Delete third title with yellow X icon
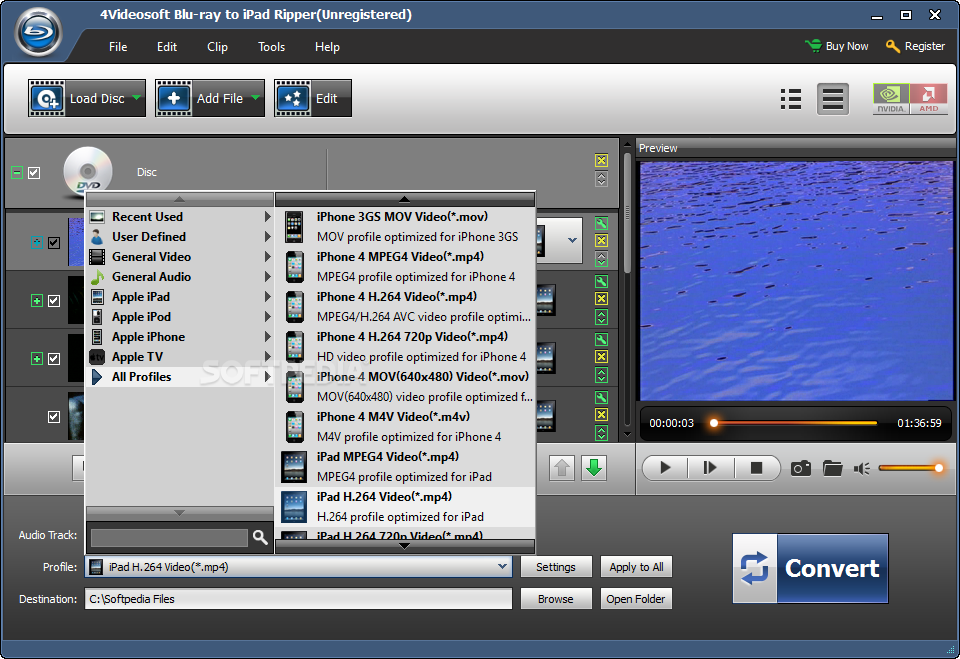960x659 pixels. (x=601, y=356)
